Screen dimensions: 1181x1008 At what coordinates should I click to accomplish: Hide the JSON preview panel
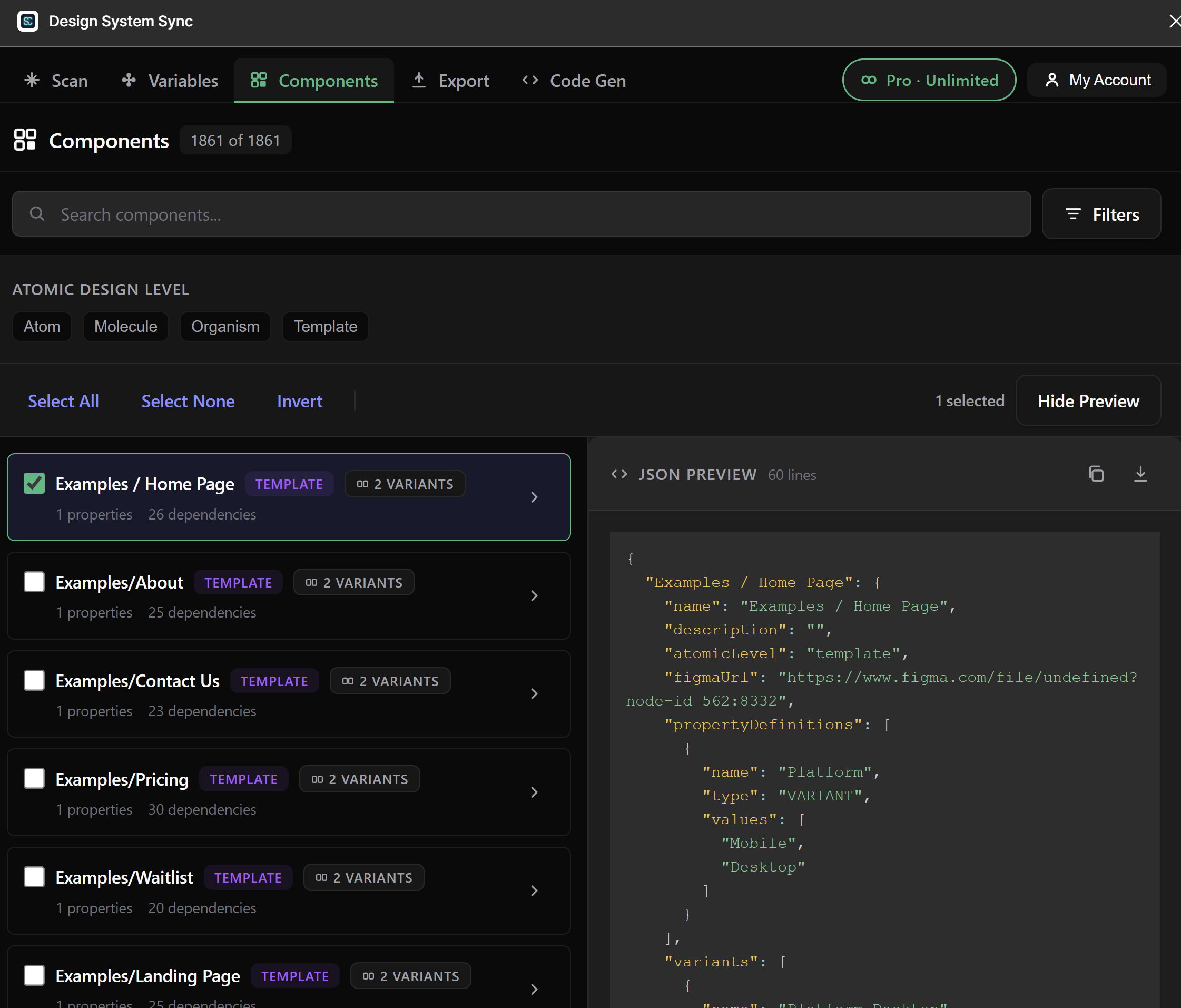tap(1088, 401)
